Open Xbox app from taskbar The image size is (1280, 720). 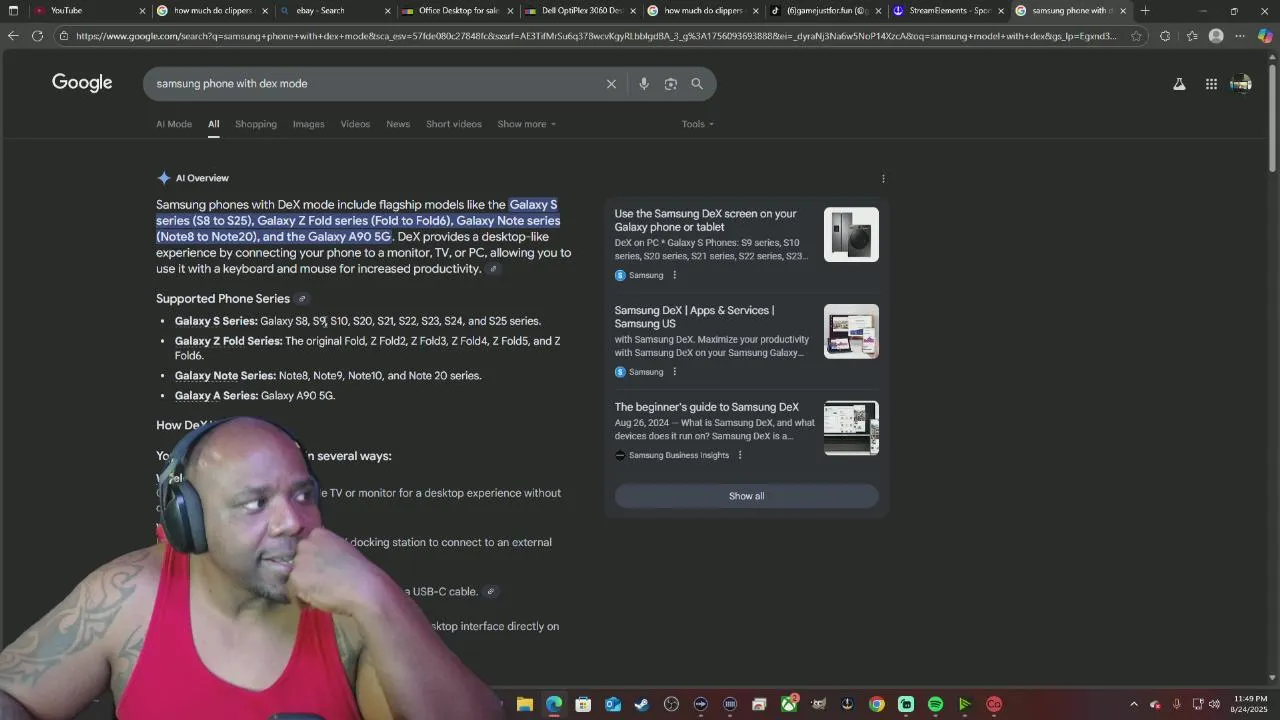coord(789,704)
